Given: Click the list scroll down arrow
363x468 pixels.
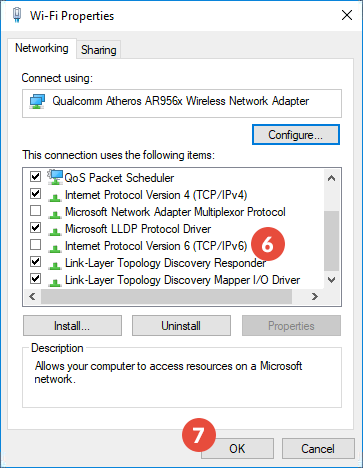Looking at the screenshot, I should (x=331, y=280).
